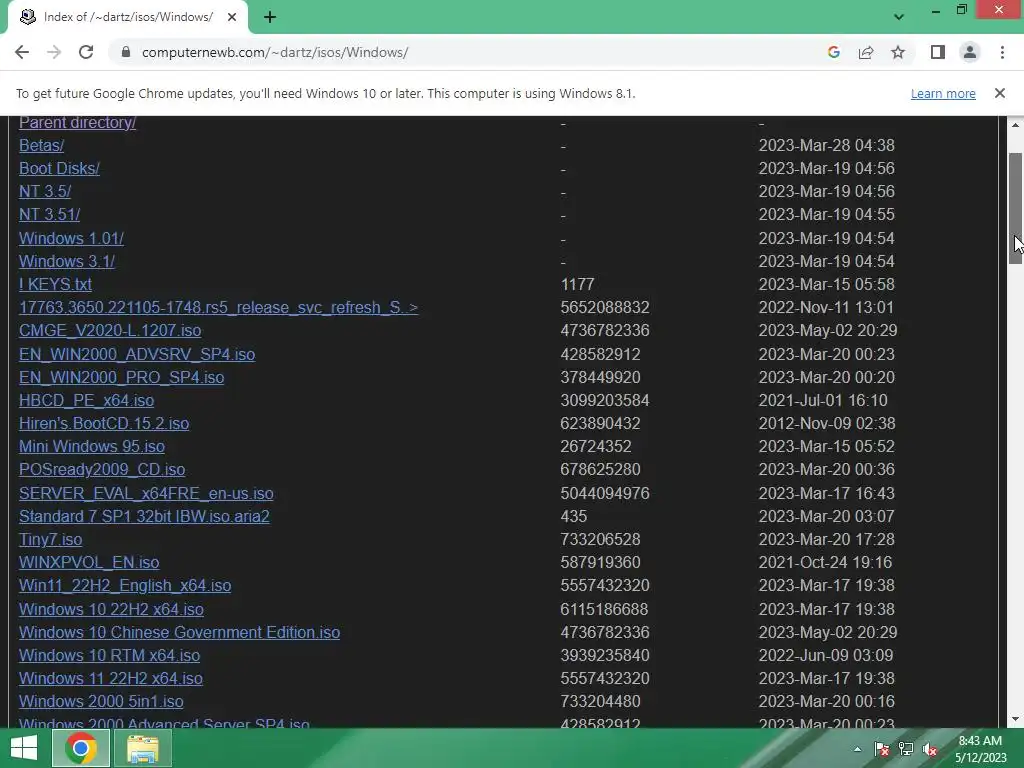Share this page using the share icon
The image size is (1024, 768).
866,52
